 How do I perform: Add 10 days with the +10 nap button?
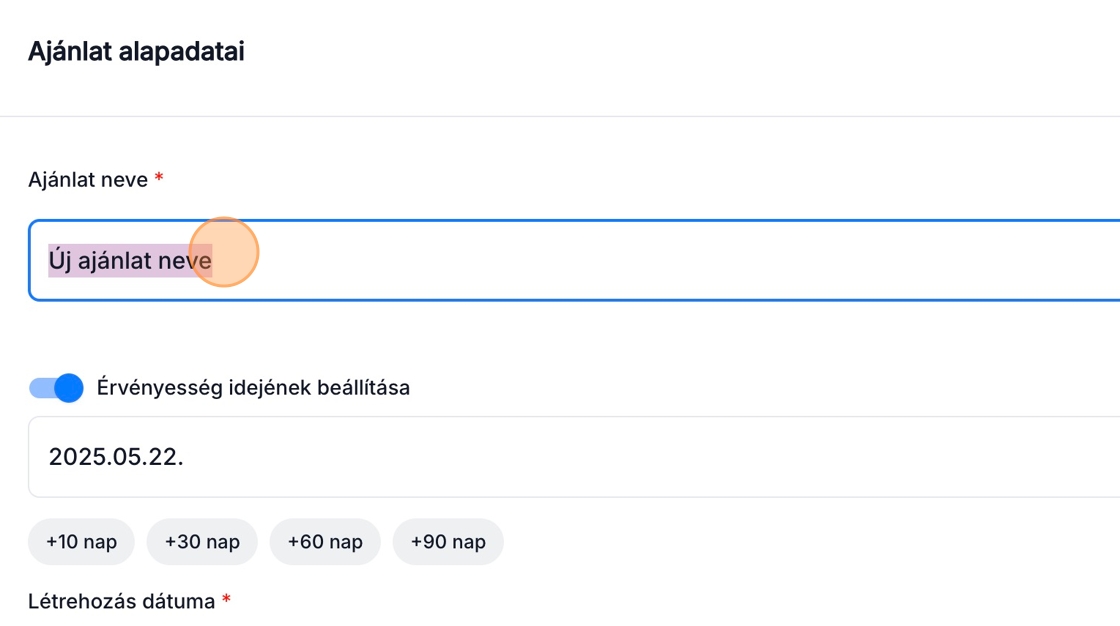click(x=81, y=542)
